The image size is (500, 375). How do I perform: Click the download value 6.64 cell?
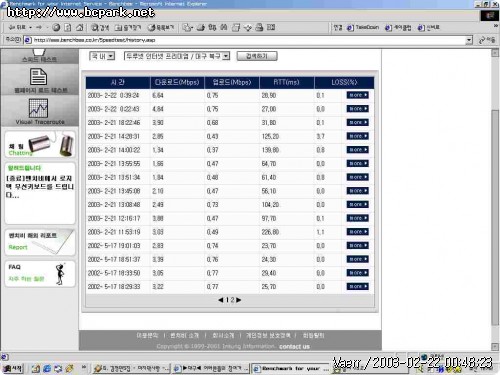(158, 95)
